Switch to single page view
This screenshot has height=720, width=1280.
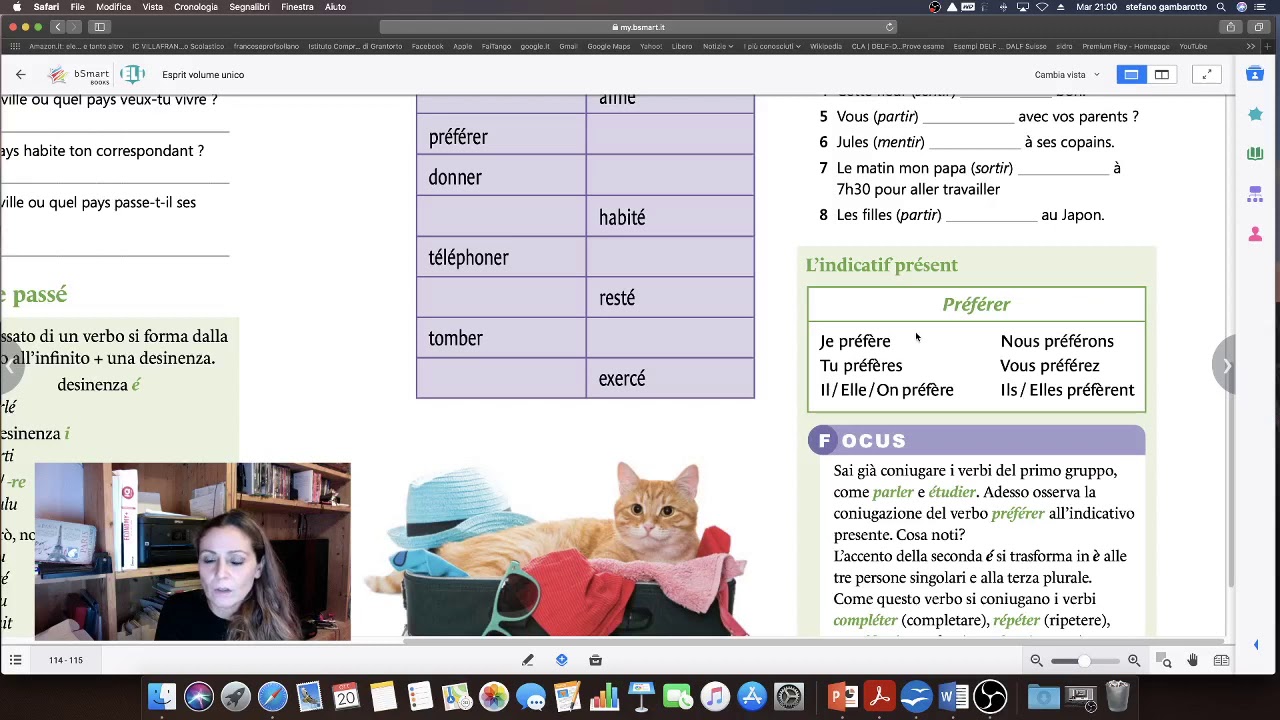tap(1131, 74)
